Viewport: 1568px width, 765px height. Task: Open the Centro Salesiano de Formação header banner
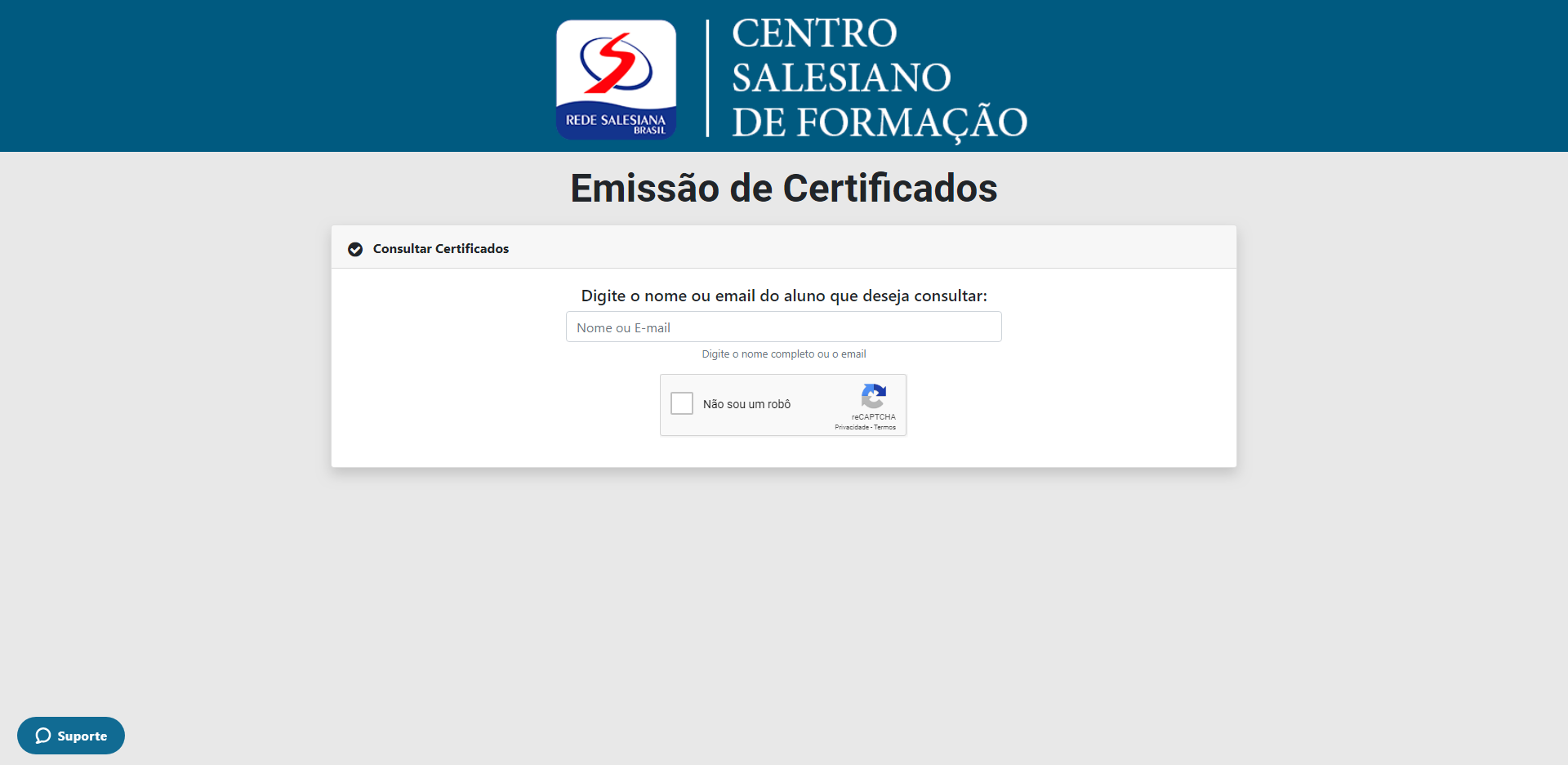[x=784, y=76]
